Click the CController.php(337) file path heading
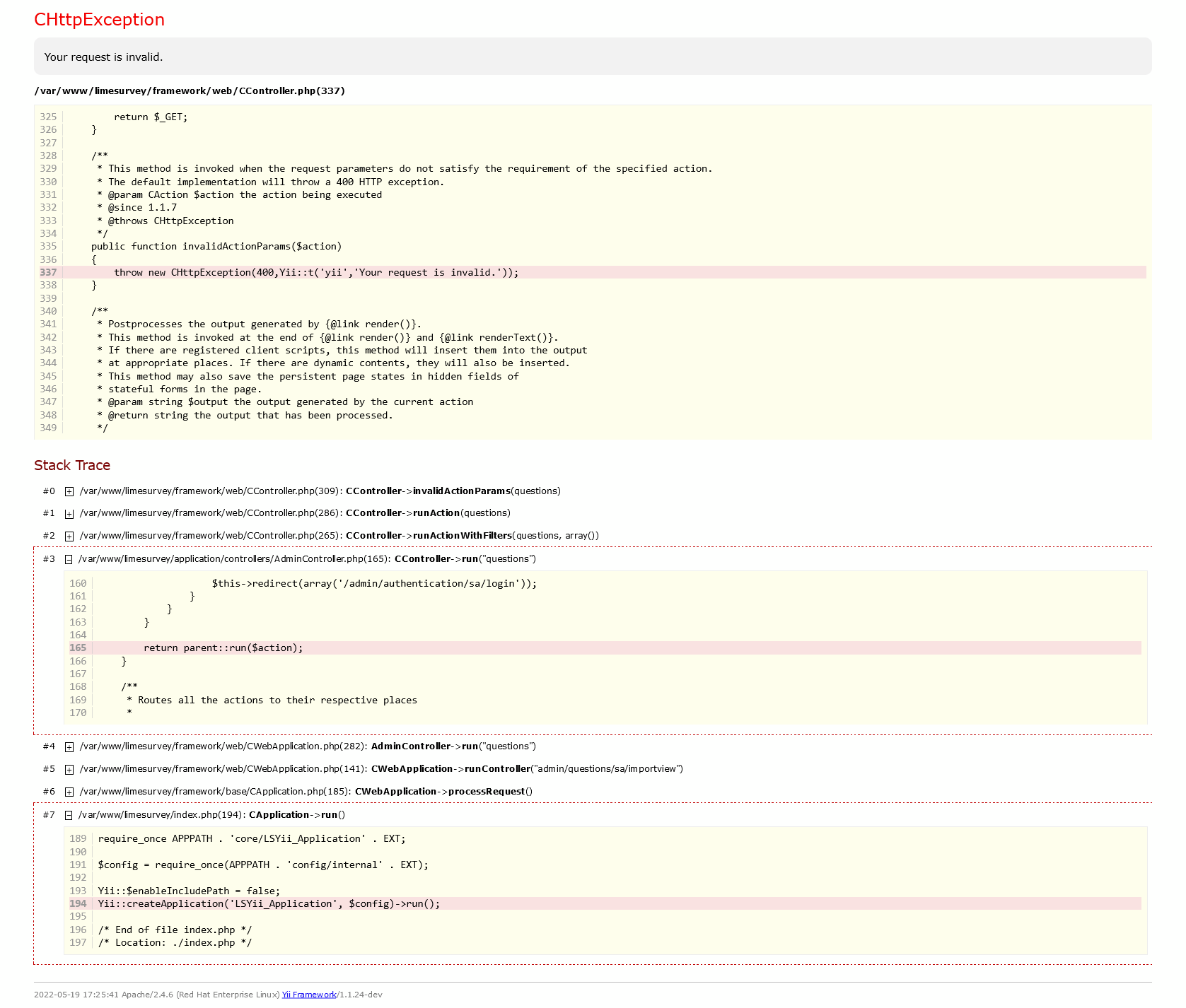This screenshot has width=1186, height=1008. [x=190, y=91]
